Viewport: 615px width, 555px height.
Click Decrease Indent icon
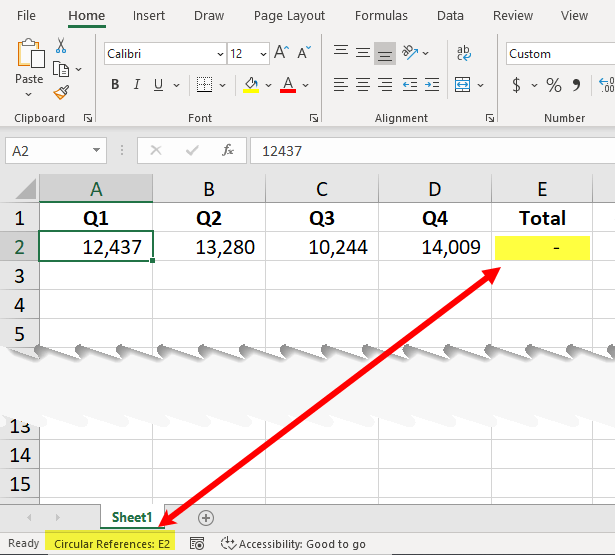(x=410, y=85)
